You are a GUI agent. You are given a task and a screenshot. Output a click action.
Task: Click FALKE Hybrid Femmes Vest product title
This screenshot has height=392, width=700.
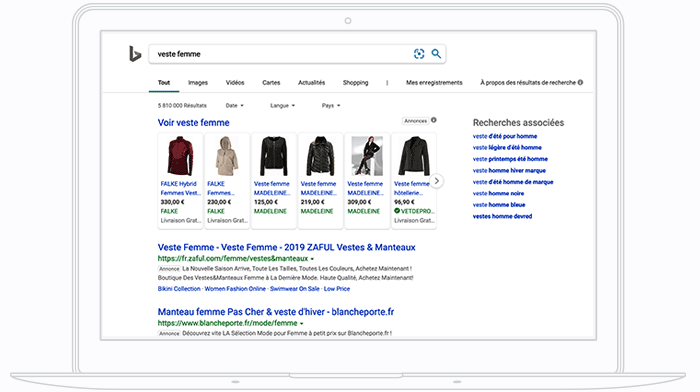(x=180, y=188)
